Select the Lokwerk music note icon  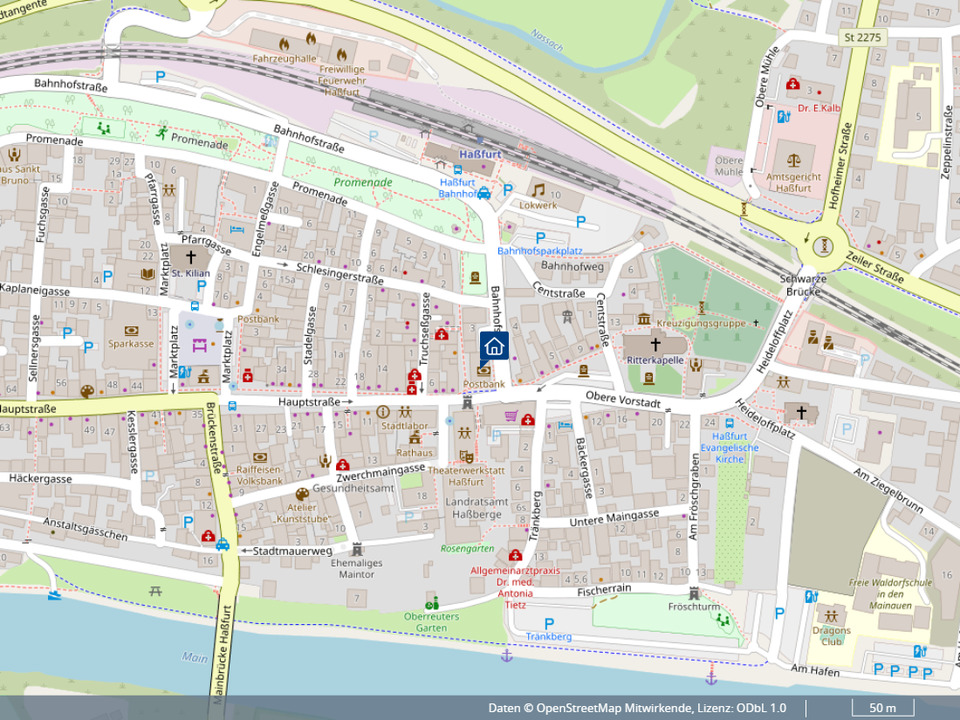point(538,189)
